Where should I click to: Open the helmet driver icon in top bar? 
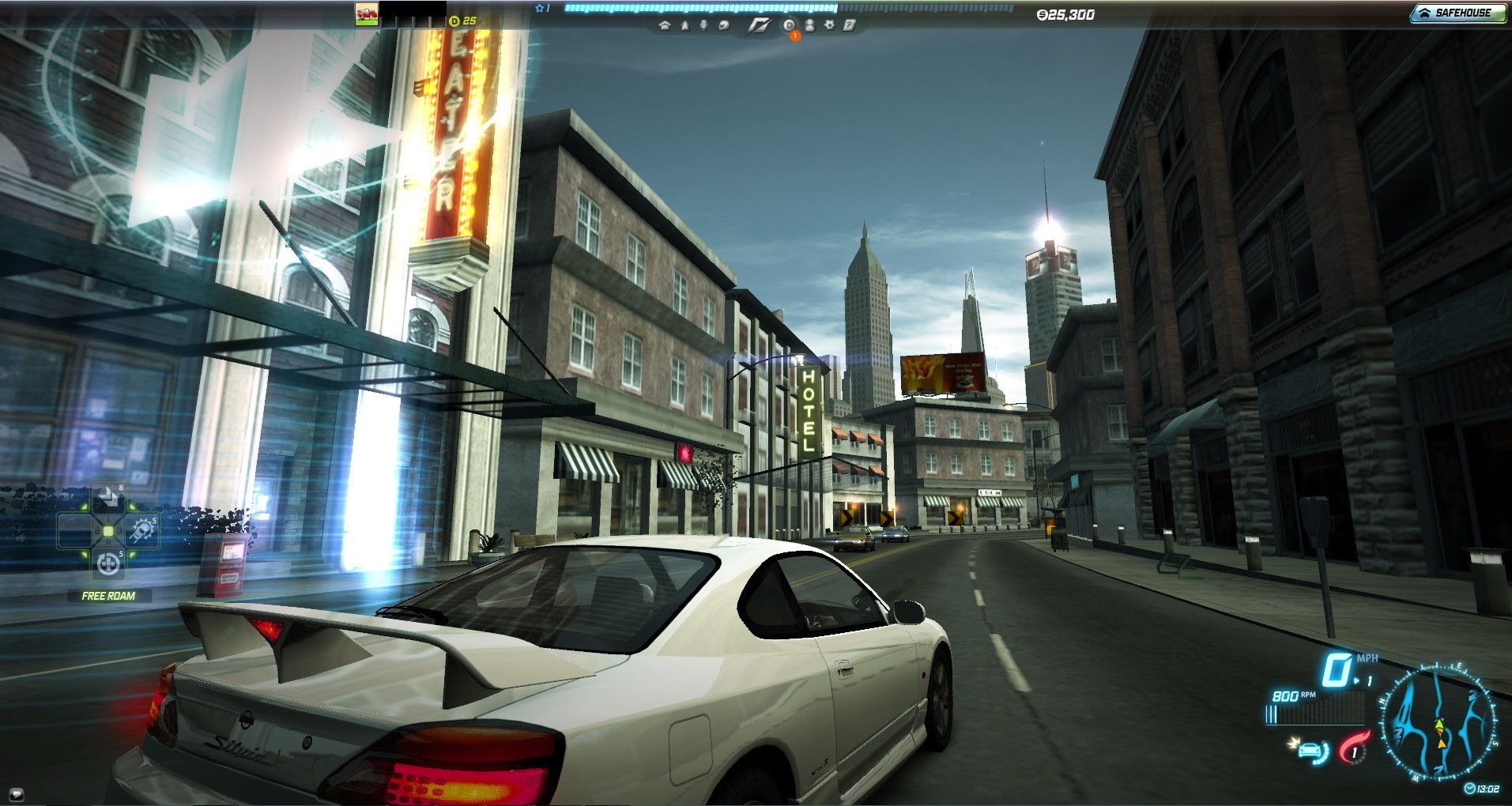pyautogui.click(x=724, y=25)
